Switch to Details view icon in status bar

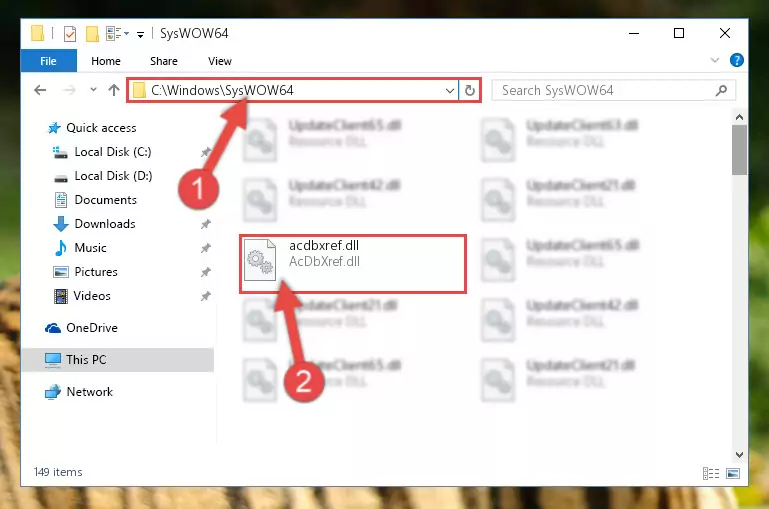click(711, 473)
